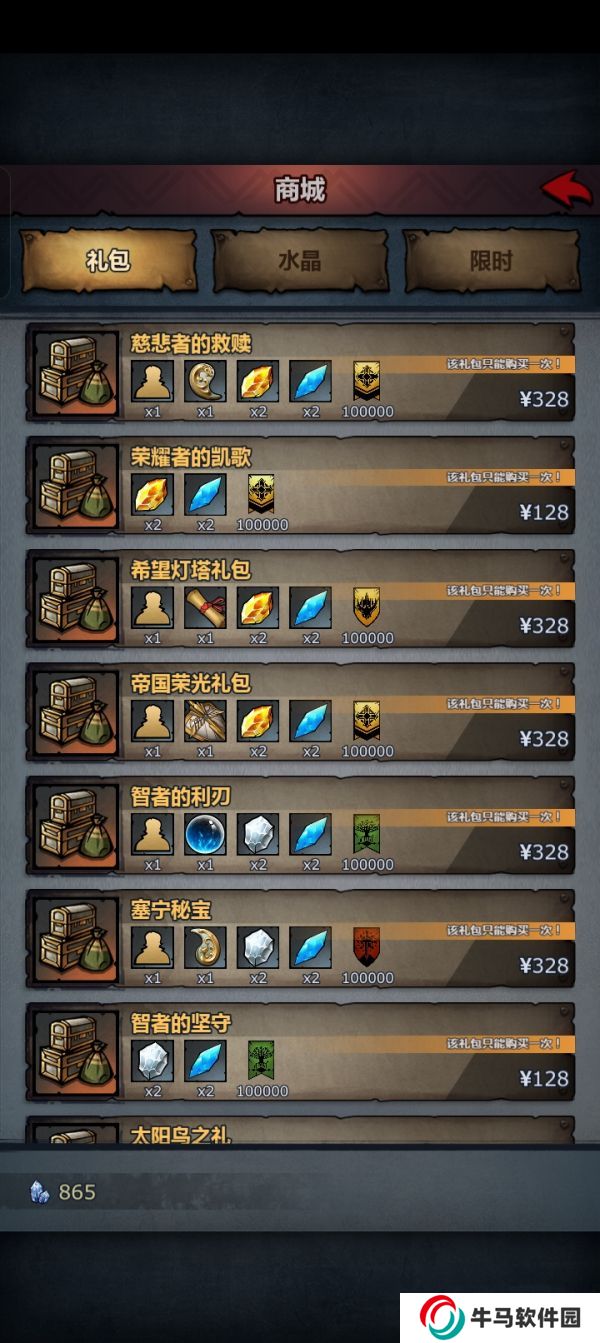Tap the red back arrow

click(x=566, y=188)
